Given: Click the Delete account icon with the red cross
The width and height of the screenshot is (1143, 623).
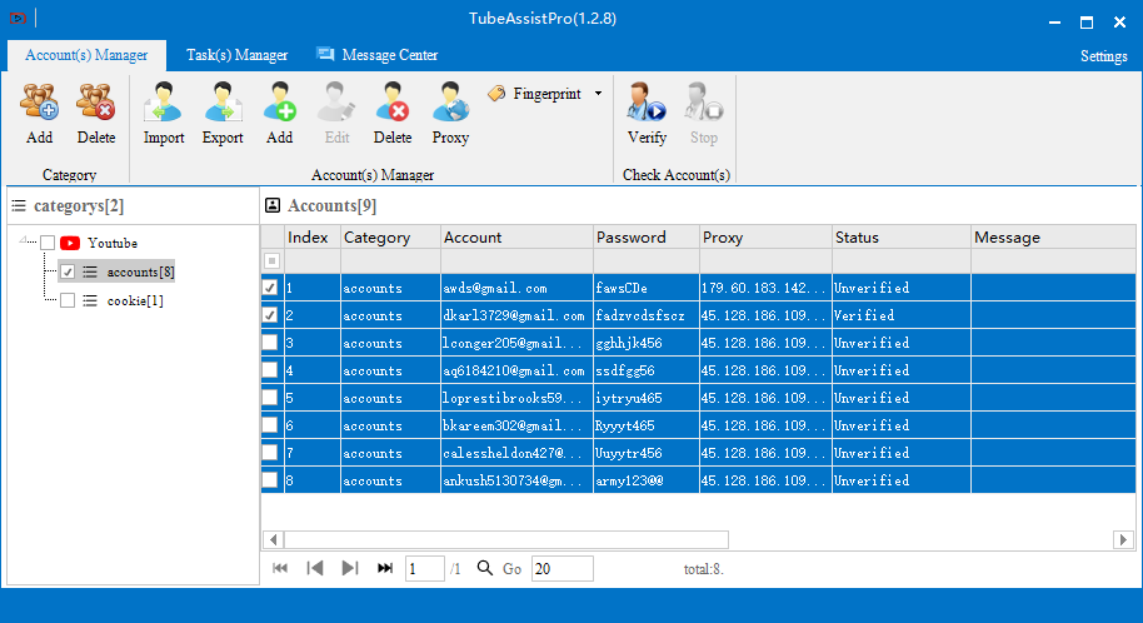Looking at the screenshot, I should click(392, 102).
